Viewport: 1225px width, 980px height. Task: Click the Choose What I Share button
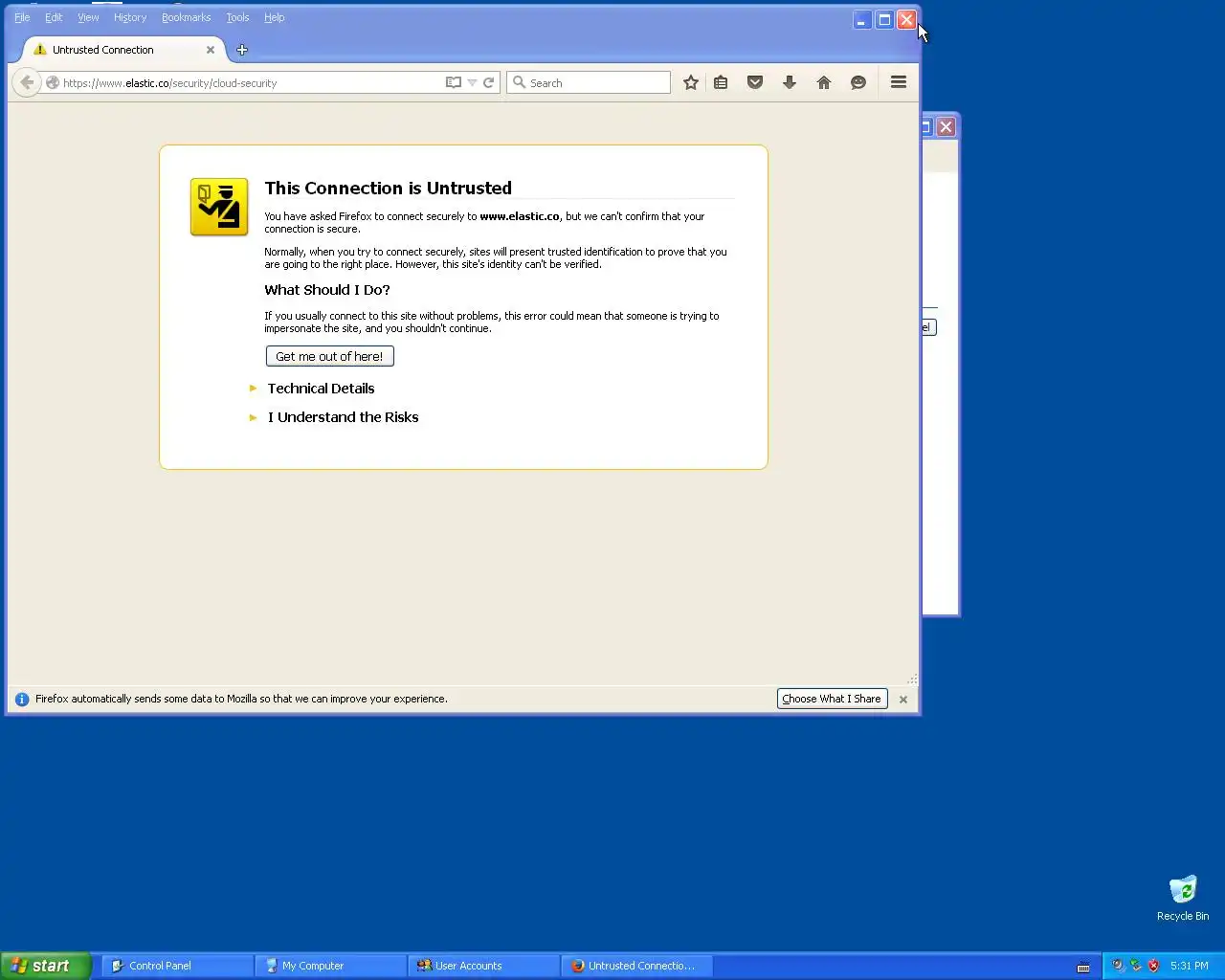pyautogui.click(x=832, y=699)
